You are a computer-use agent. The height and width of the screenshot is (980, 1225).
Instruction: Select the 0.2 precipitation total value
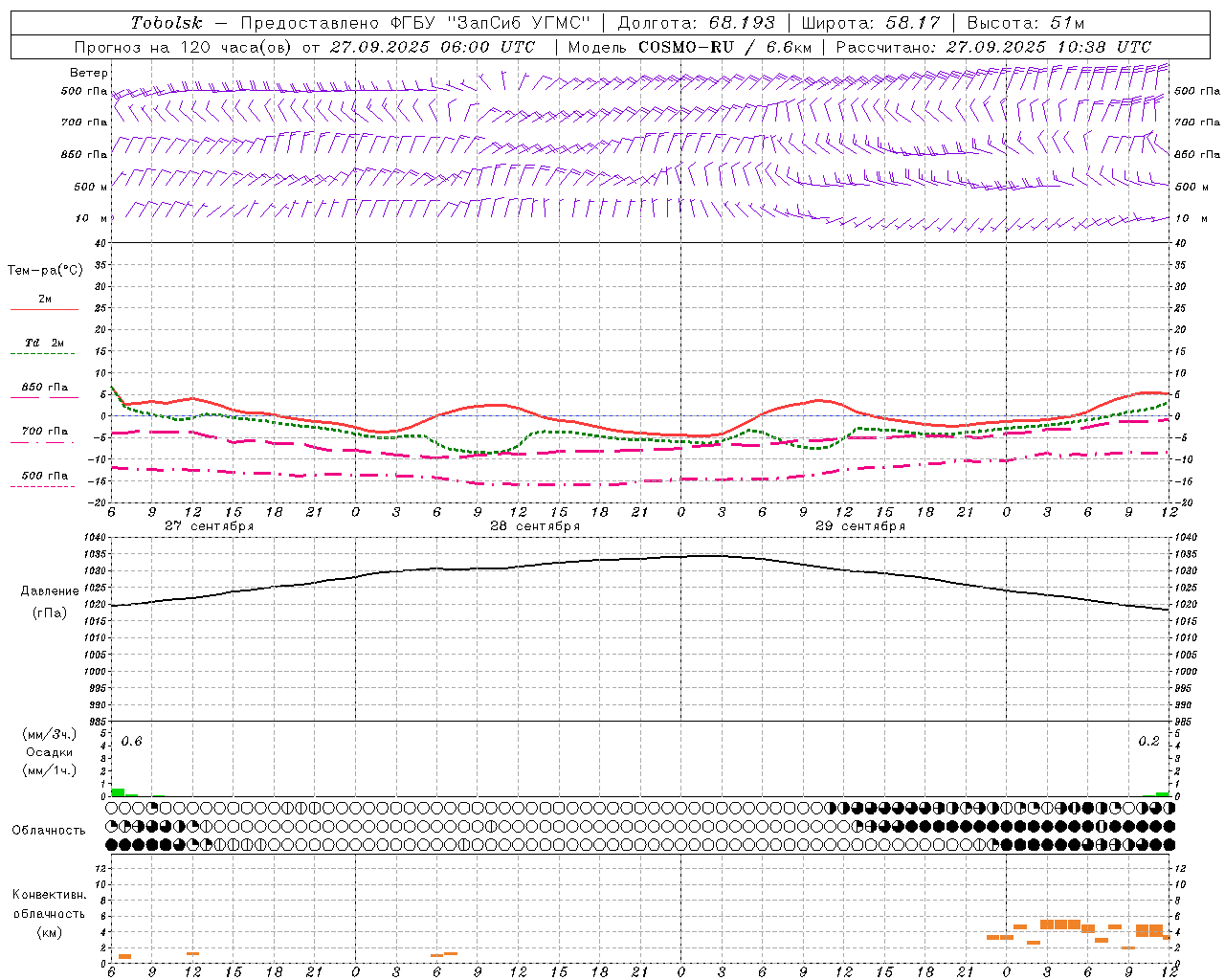(x=1148, y=742)
